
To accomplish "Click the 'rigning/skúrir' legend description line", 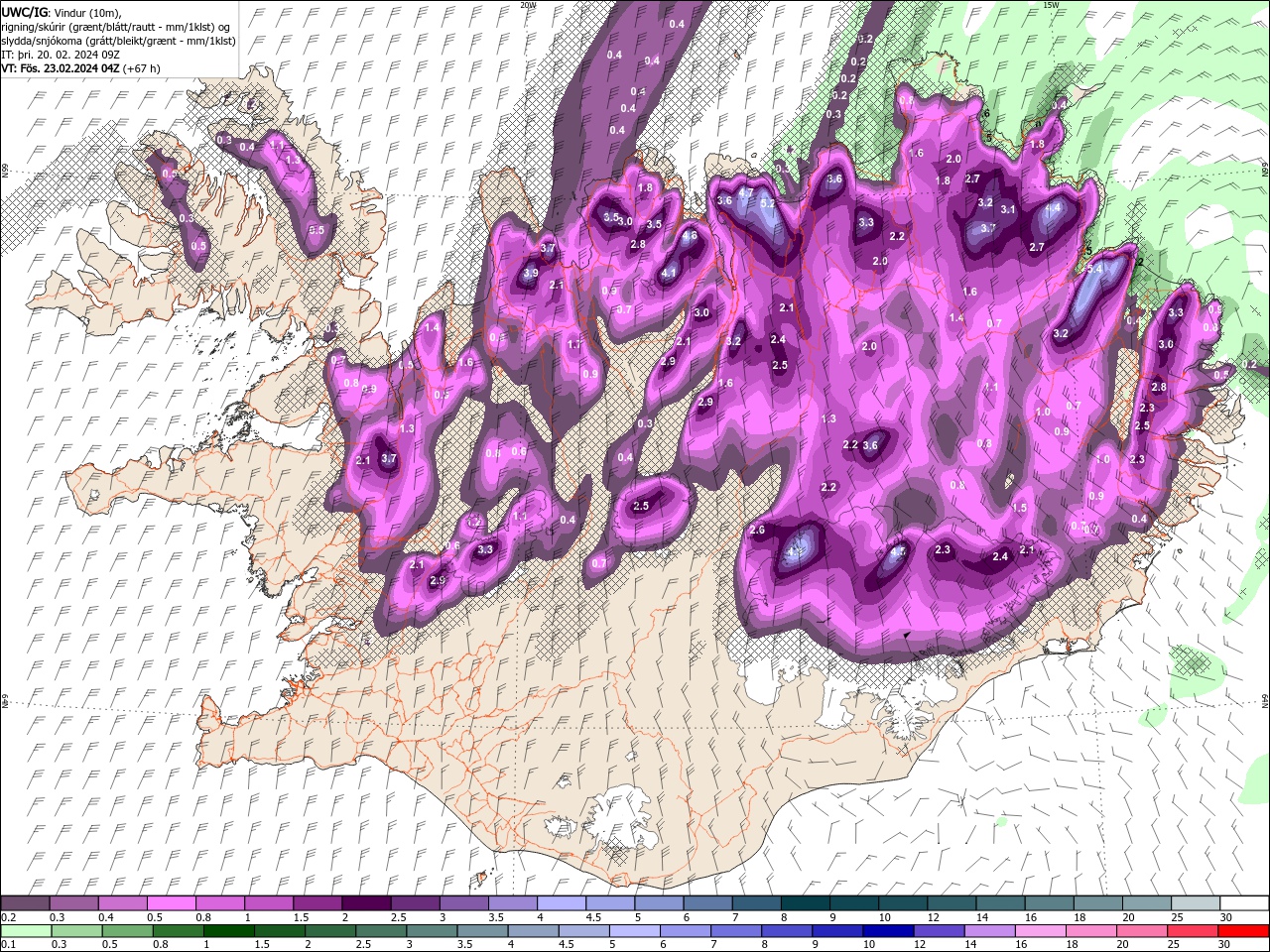I will click(118, 26).
